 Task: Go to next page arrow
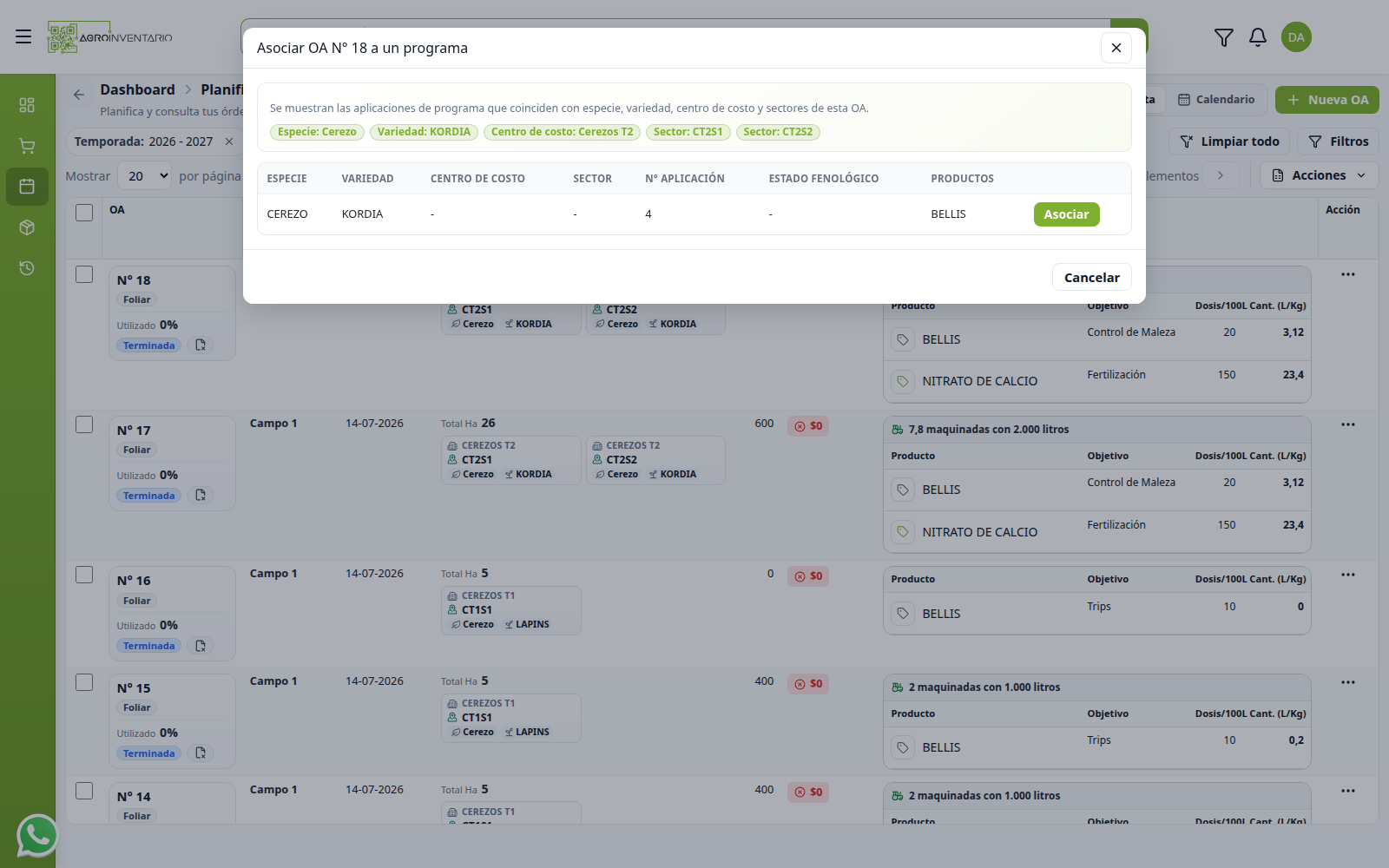[1221, 175]
